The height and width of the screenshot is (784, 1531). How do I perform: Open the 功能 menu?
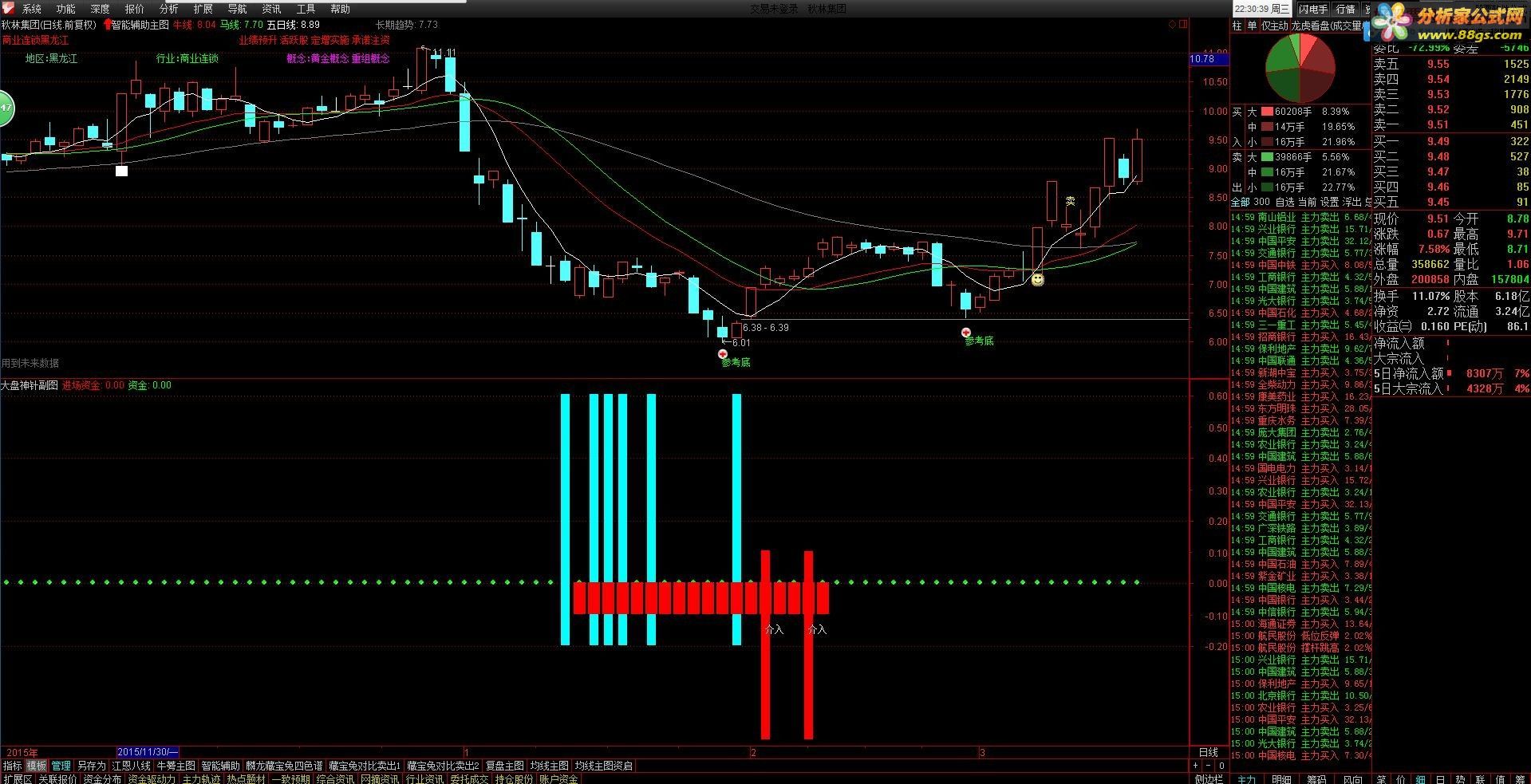pyautogui.click(x=66, y=9)
